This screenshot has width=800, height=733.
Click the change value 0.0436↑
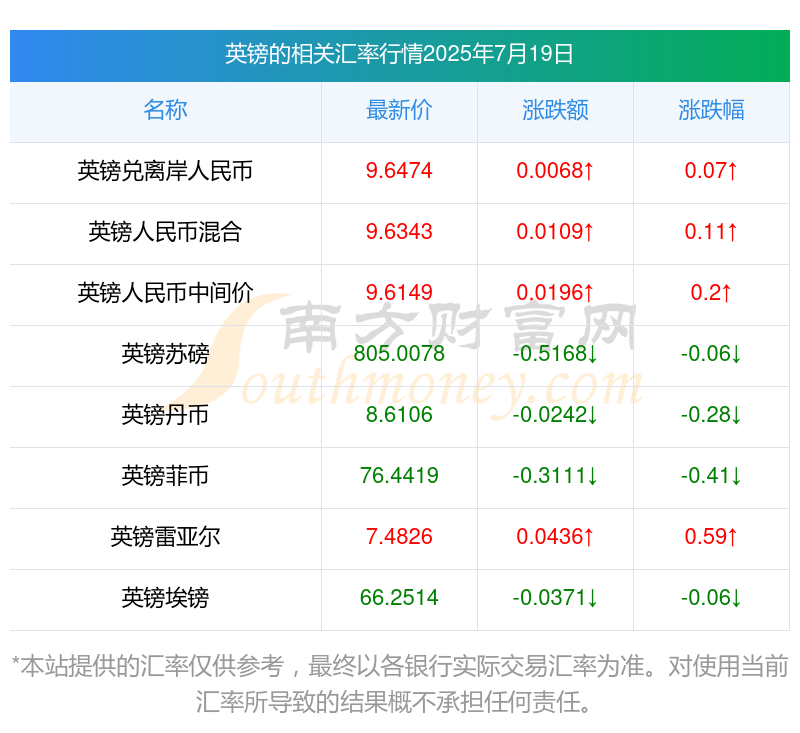(555, 537)
